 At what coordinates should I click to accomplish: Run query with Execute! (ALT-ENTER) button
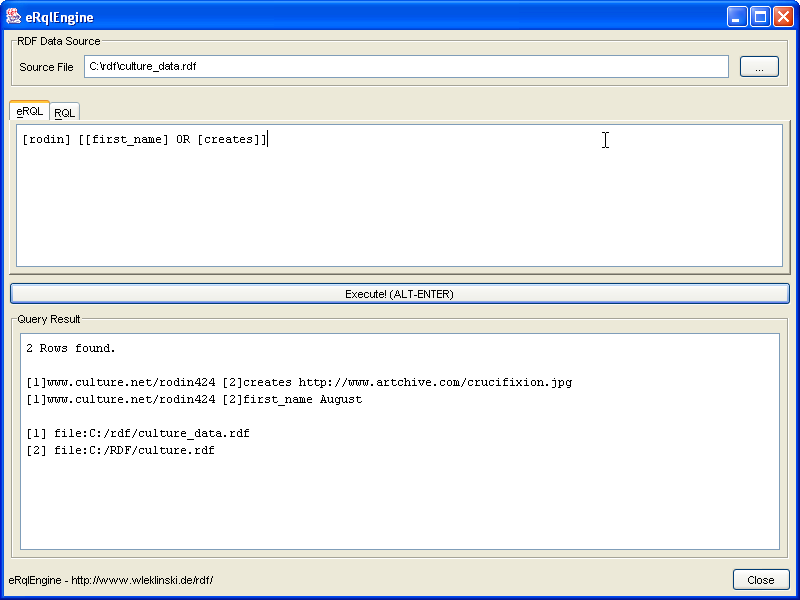399,294
